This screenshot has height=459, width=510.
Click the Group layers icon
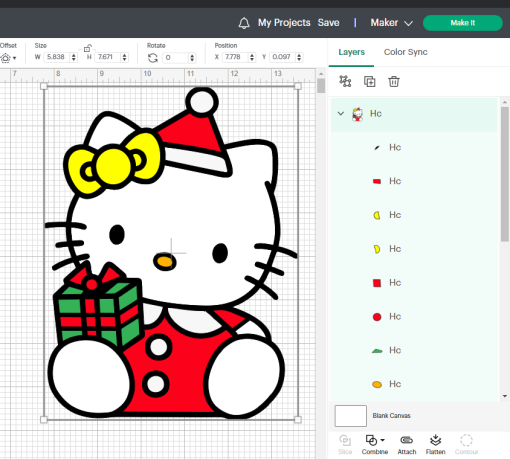tap(345, 81)
